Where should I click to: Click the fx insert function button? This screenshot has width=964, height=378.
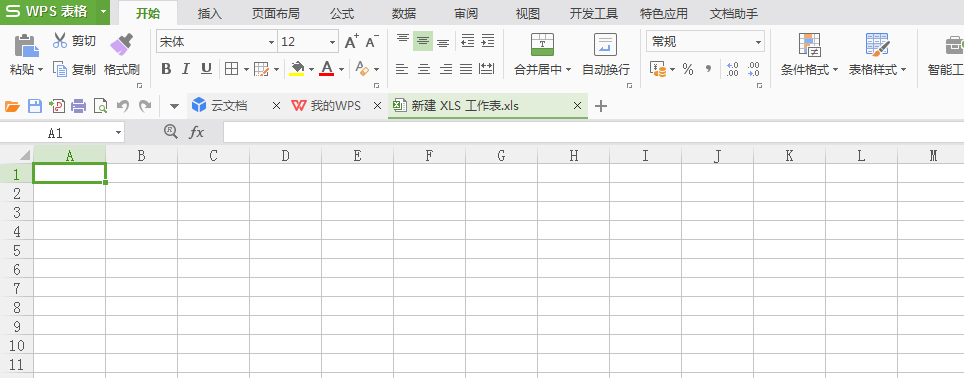click(x=196, y=132)
